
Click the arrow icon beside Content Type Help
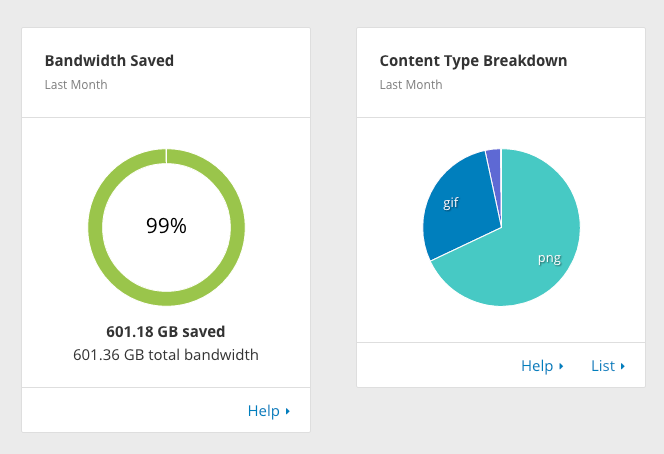tap(561, 367)
